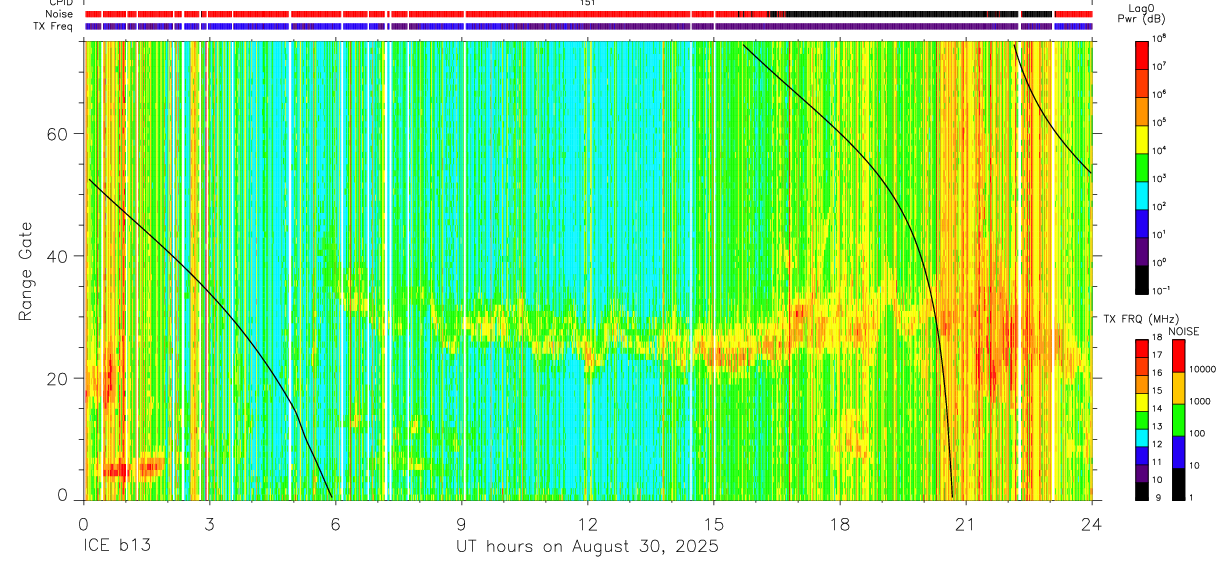Click the black section of the Noise strip near hour 18
The image size is (1228, 567).
[900, 14]
